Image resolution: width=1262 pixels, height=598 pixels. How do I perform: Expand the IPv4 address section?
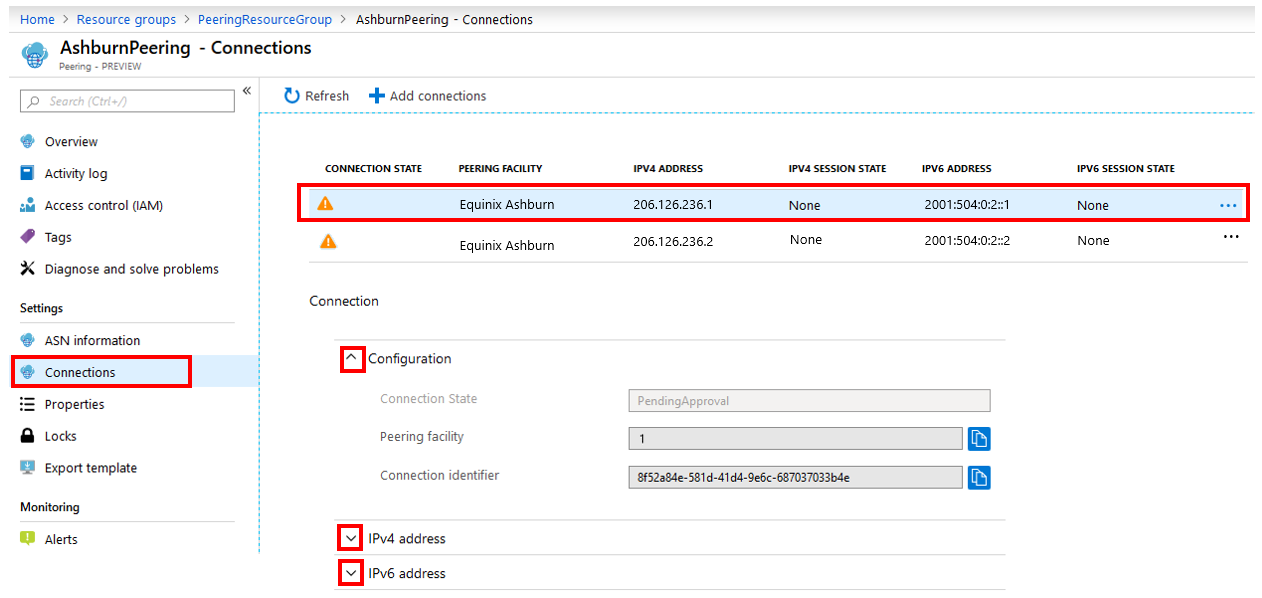pyautogui.click(x=351, y=538)
